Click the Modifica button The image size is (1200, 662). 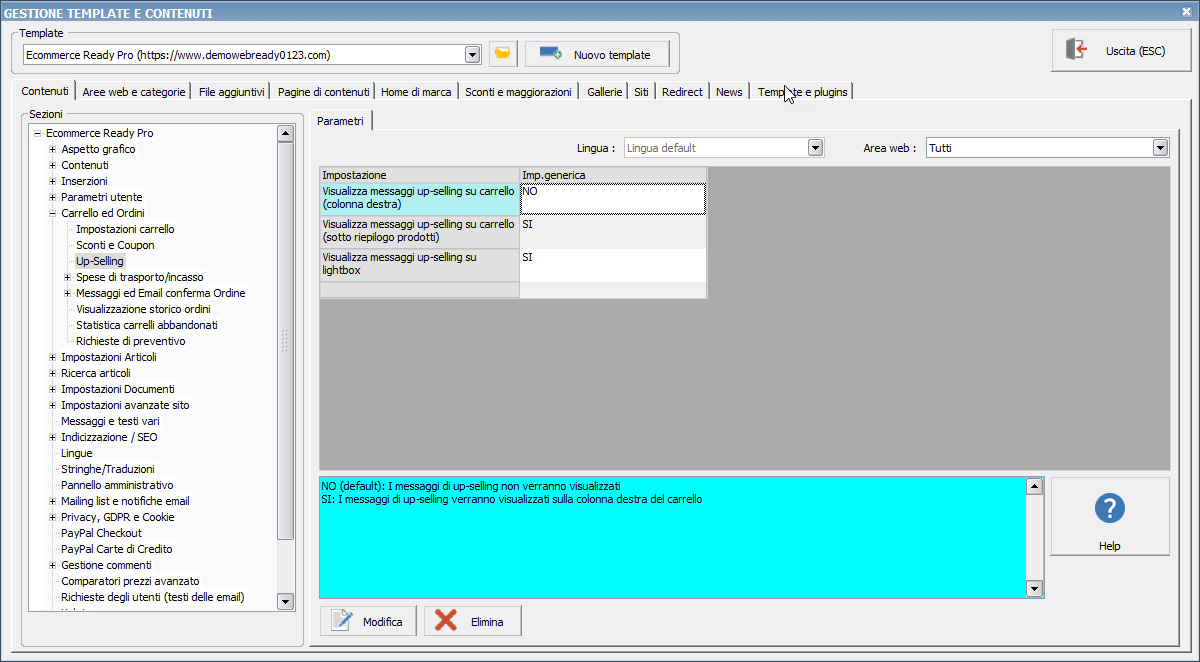(368, 621)
